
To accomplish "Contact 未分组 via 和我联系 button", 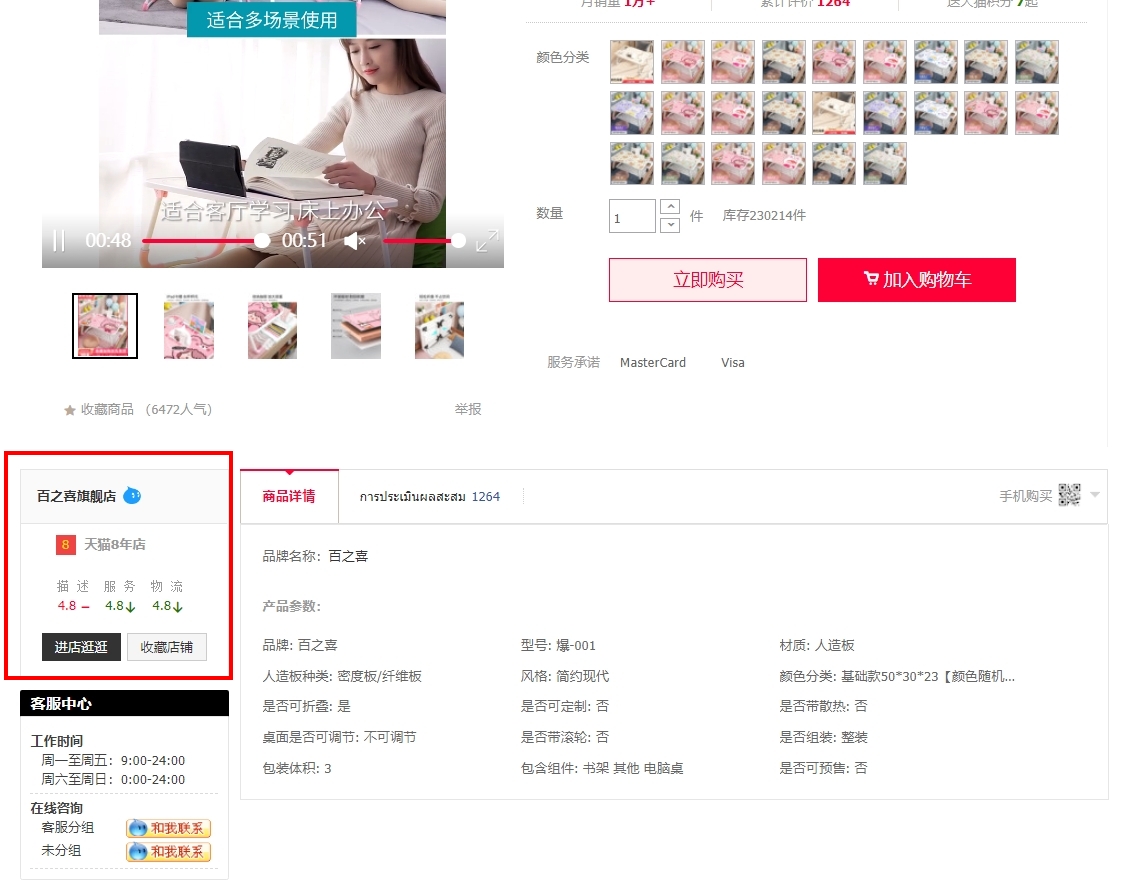I will tap(168, 851).
